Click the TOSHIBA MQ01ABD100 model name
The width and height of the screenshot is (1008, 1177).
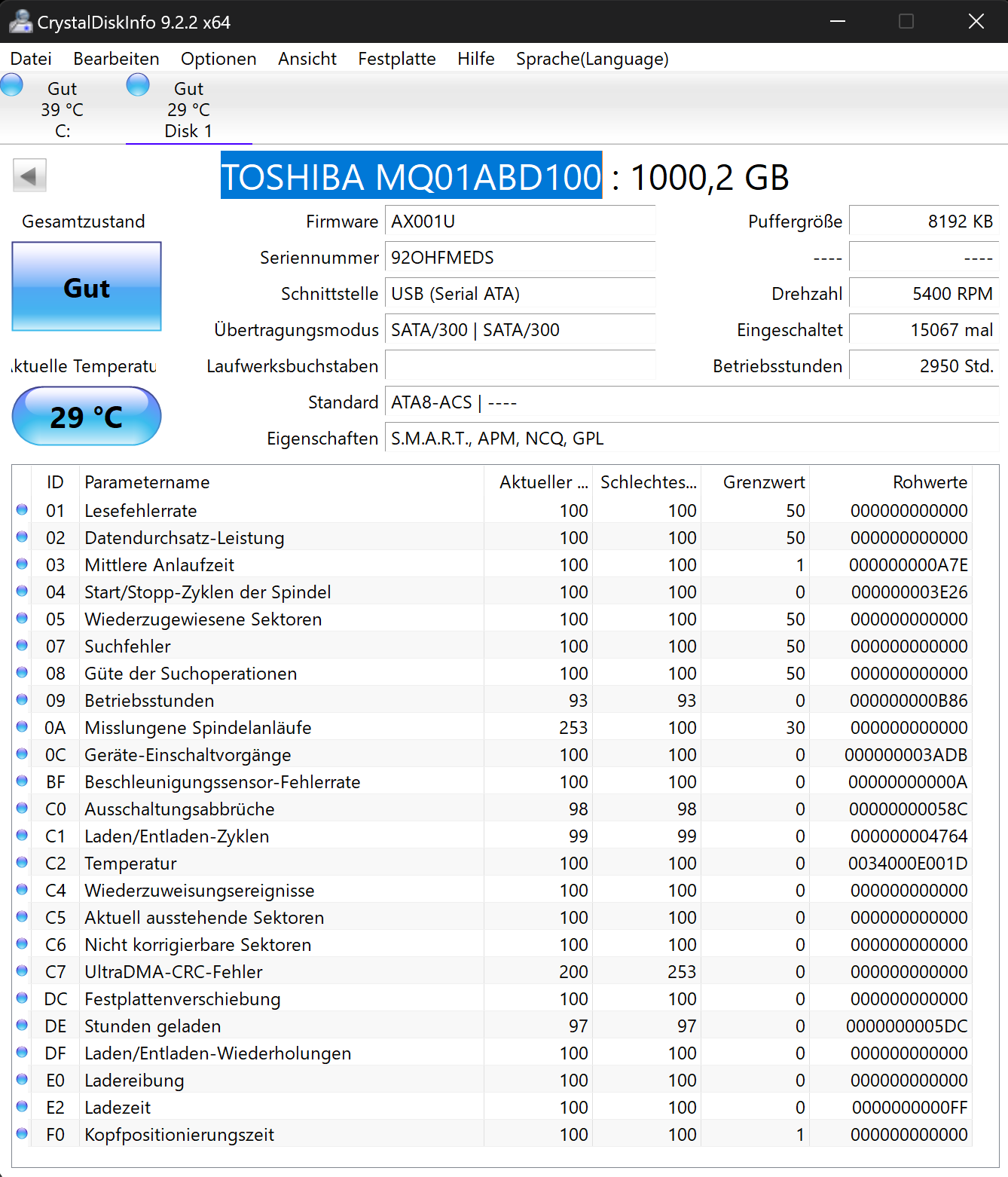[x=411, y=176]
